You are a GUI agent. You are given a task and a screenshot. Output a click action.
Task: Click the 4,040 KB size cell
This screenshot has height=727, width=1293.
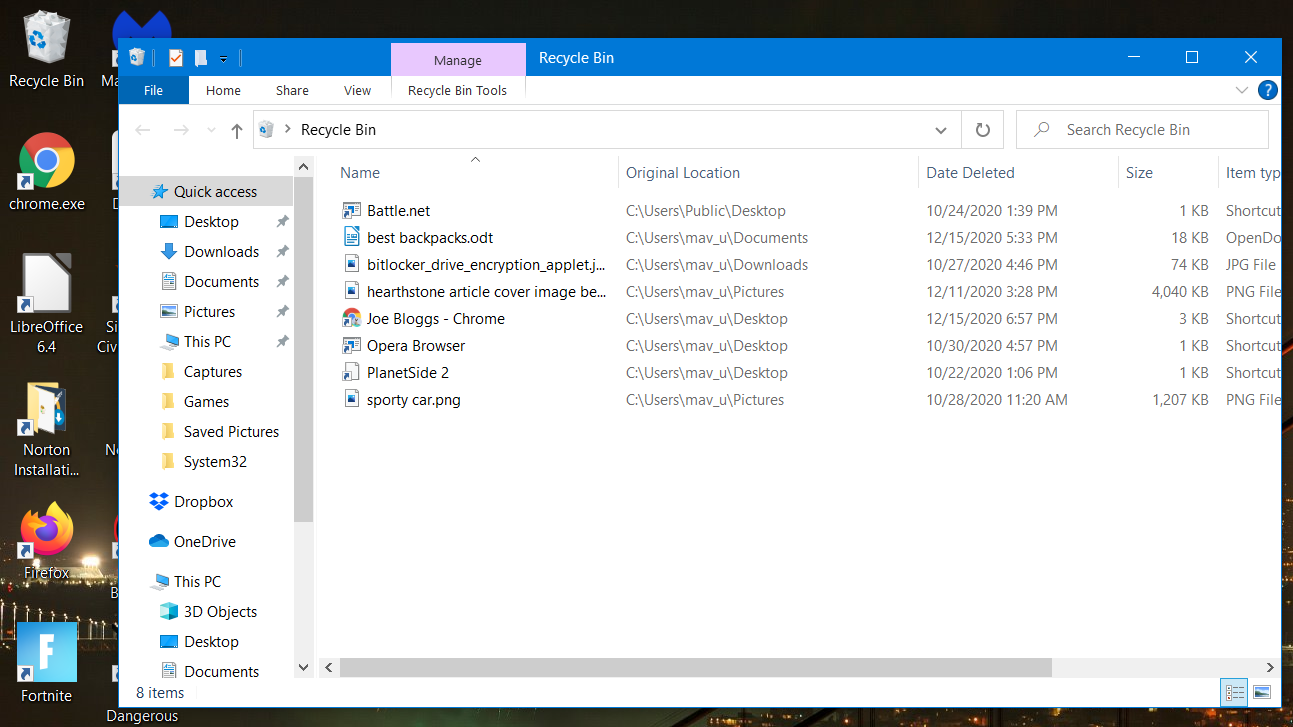click(1180, 292)
